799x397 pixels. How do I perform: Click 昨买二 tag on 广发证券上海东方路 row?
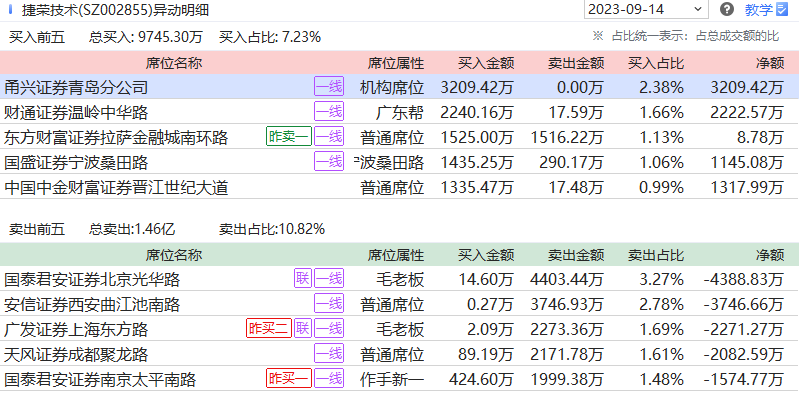pos(269,329)
